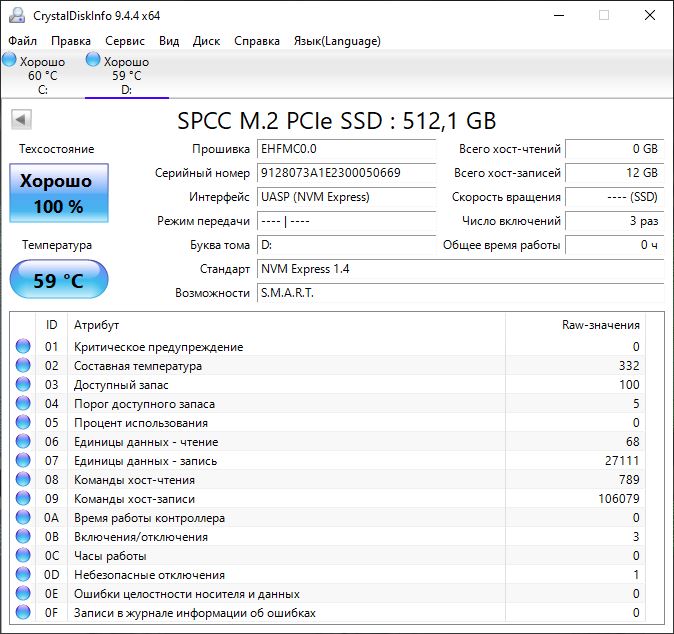Select drive D: status orb icon
The image size is (674, 634).
click(x=94, y=61)
